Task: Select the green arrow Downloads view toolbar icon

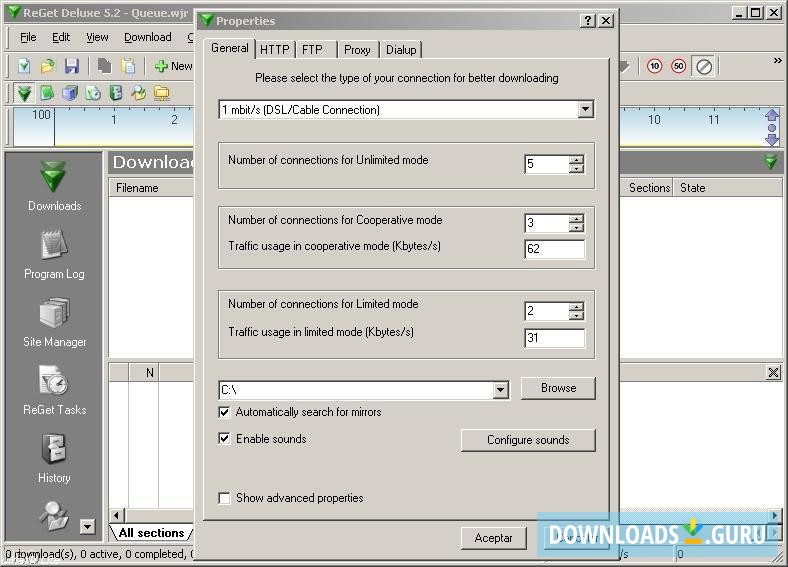Action: tap(24, 93)
